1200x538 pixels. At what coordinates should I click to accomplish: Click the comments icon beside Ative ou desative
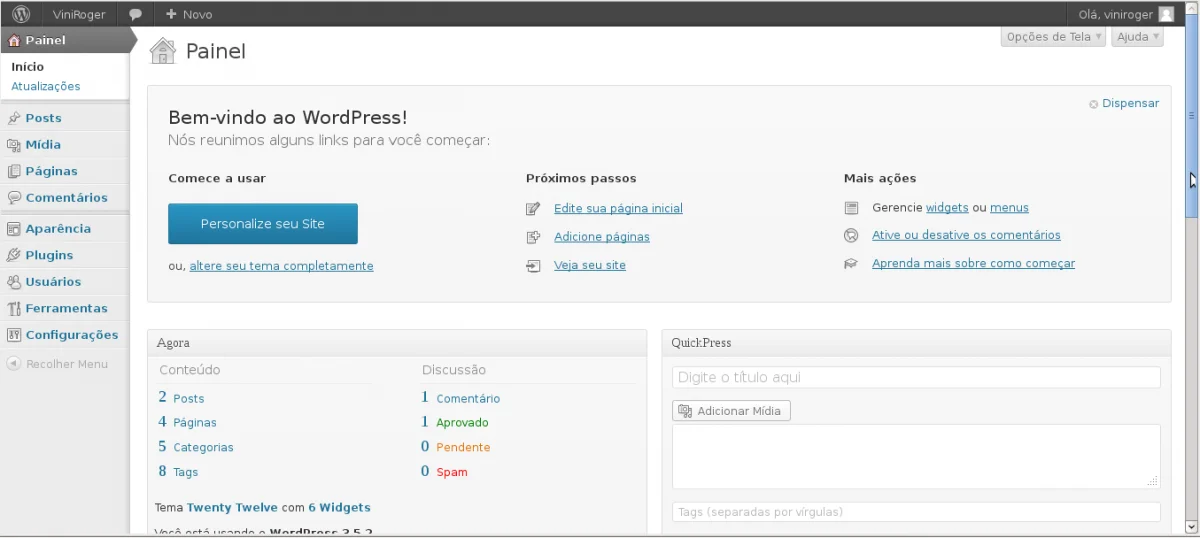851,236
